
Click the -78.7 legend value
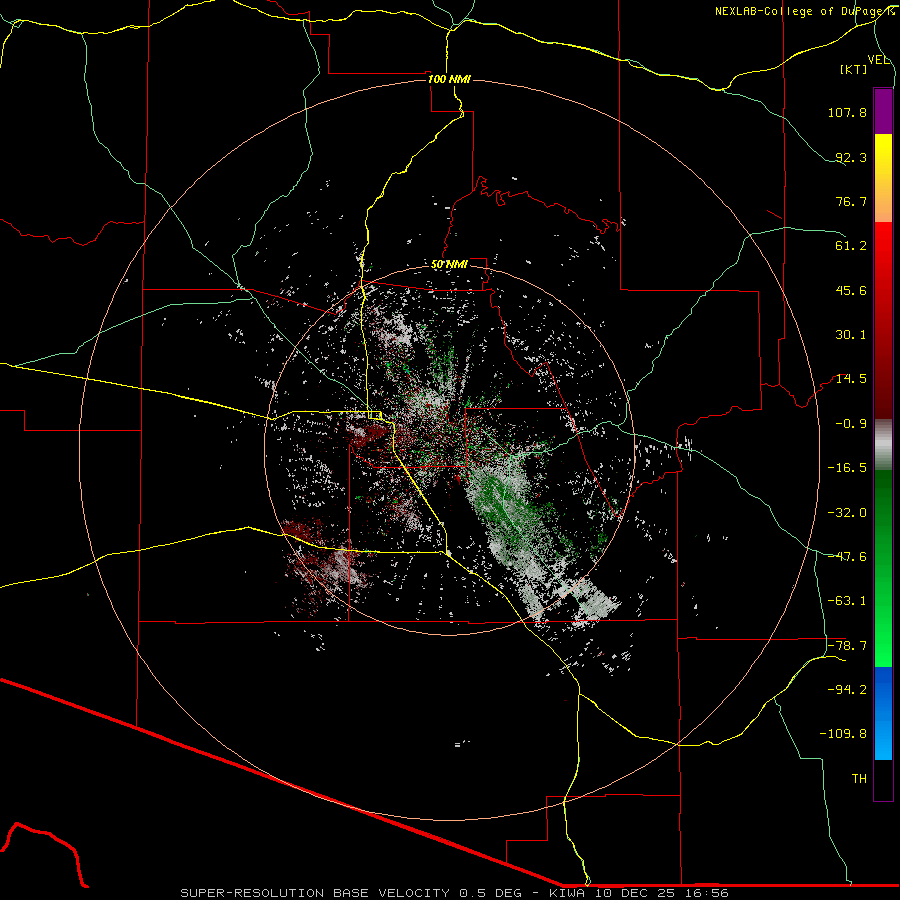click(847, 646)
